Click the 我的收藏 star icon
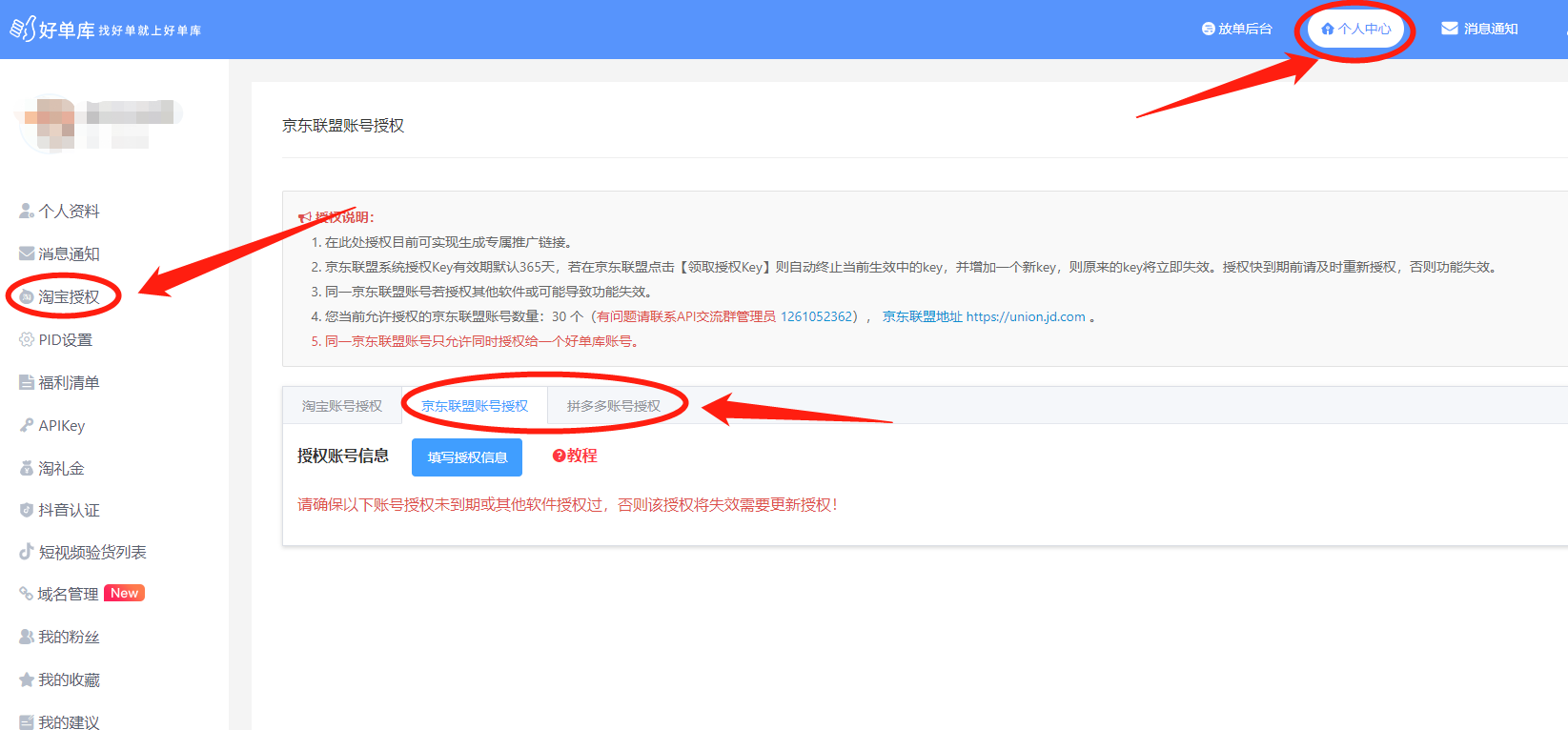The width and height of the screenshot is (1568, 730). pos(27,679)
